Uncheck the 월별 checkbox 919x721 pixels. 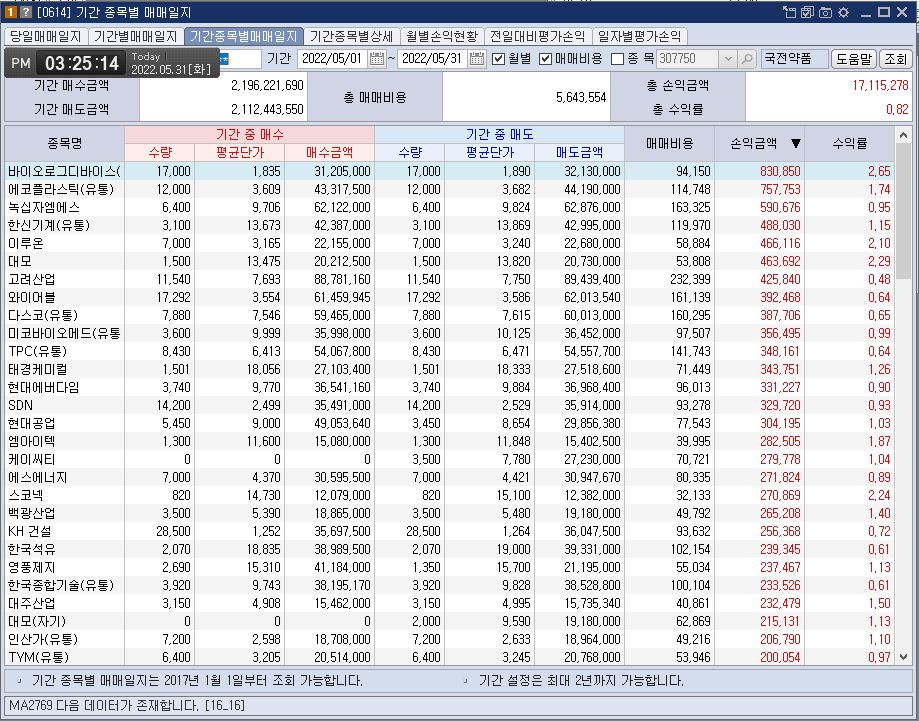pyautogui.click(x=499, y=59)
